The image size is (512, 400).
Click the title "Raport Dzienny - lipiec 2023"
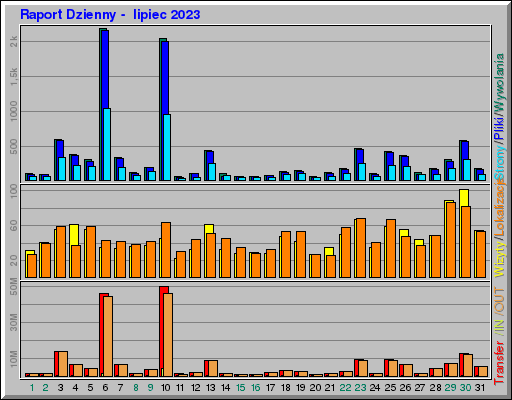tap(110, 15)
